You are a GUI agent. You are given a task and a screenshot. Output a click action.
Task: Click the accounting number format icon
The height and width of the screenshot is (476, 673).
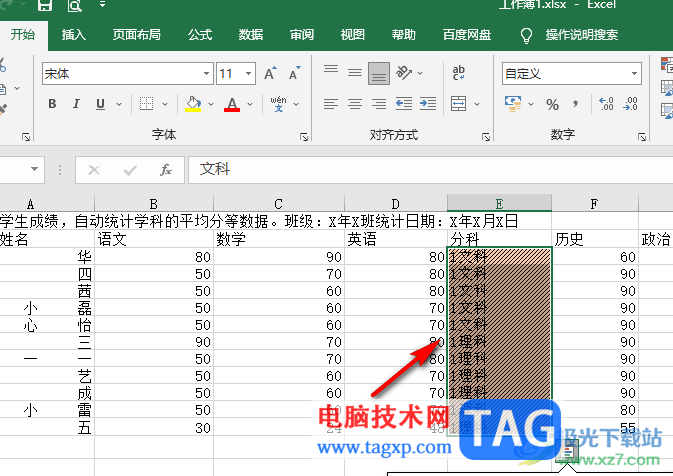pos(513,104)
